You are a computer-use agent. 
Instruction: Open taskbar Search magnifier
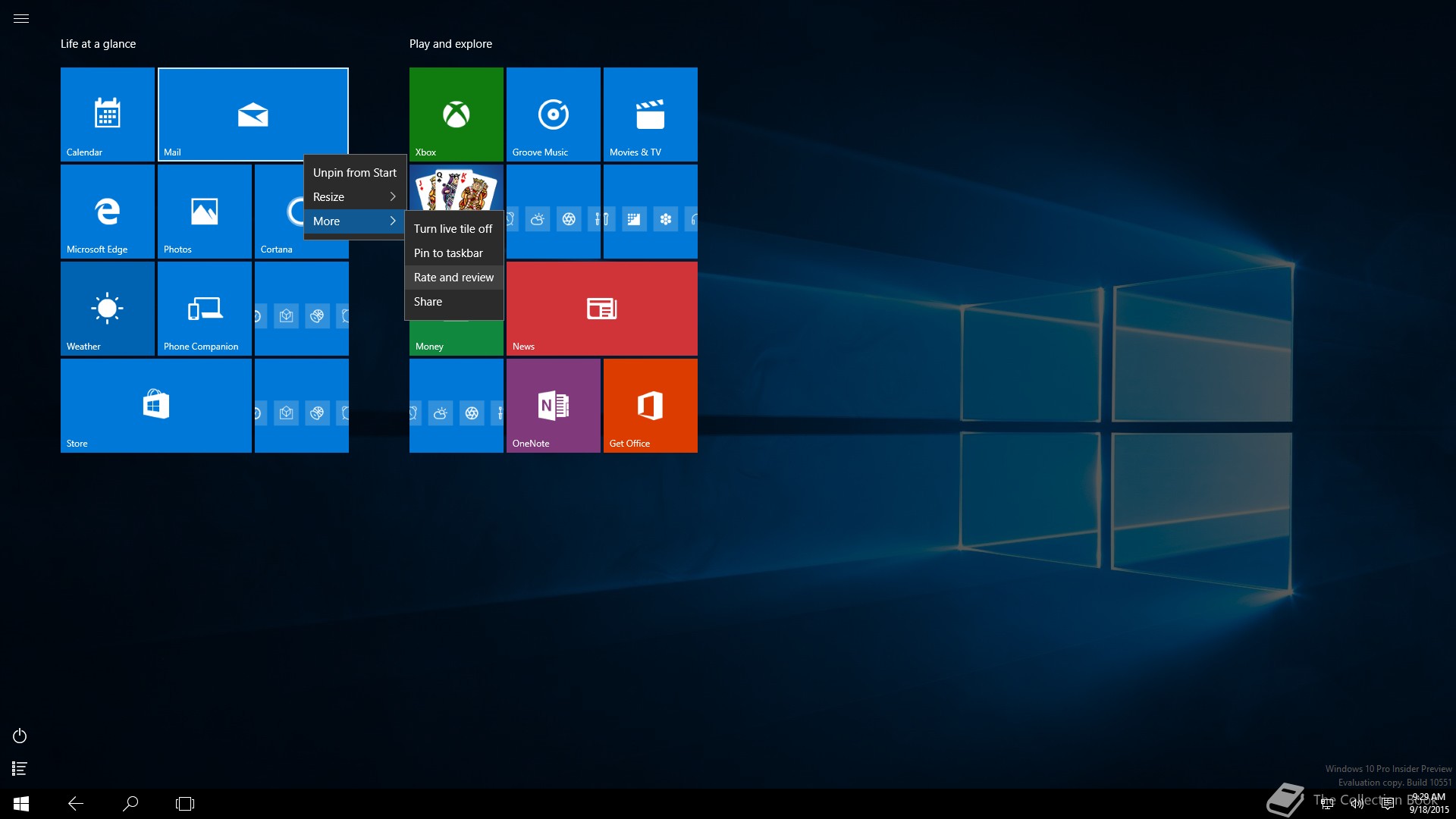tap(130, 804)
